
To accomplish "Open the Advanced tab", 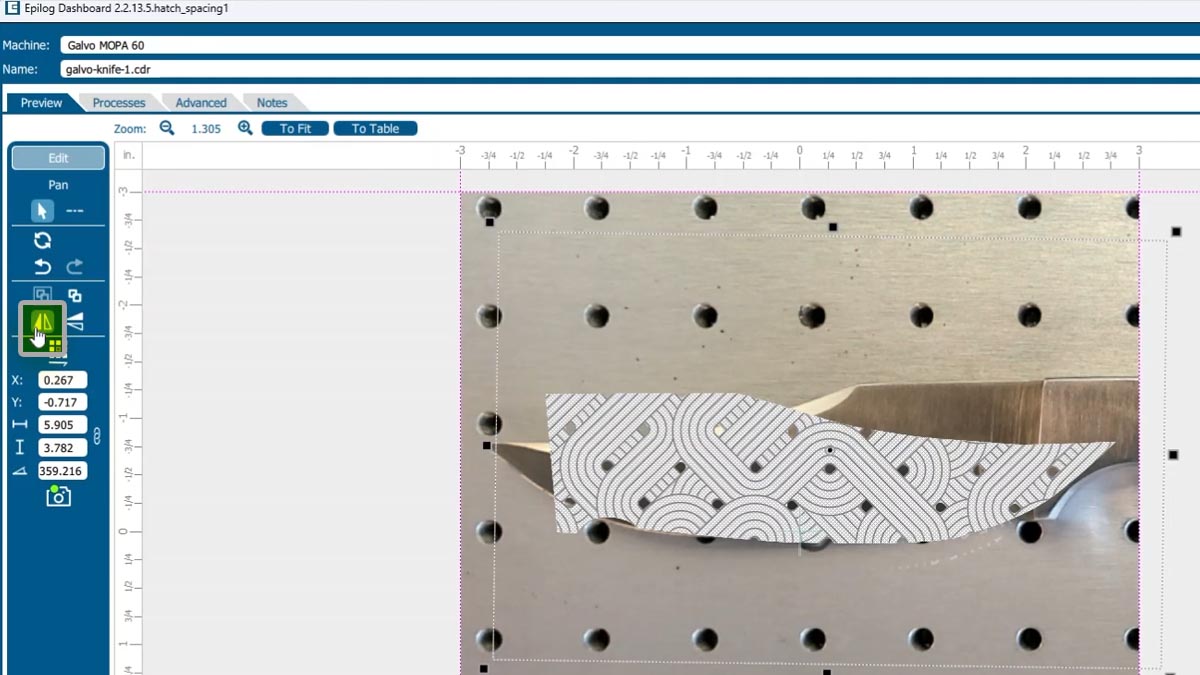I will click(201, 103).
